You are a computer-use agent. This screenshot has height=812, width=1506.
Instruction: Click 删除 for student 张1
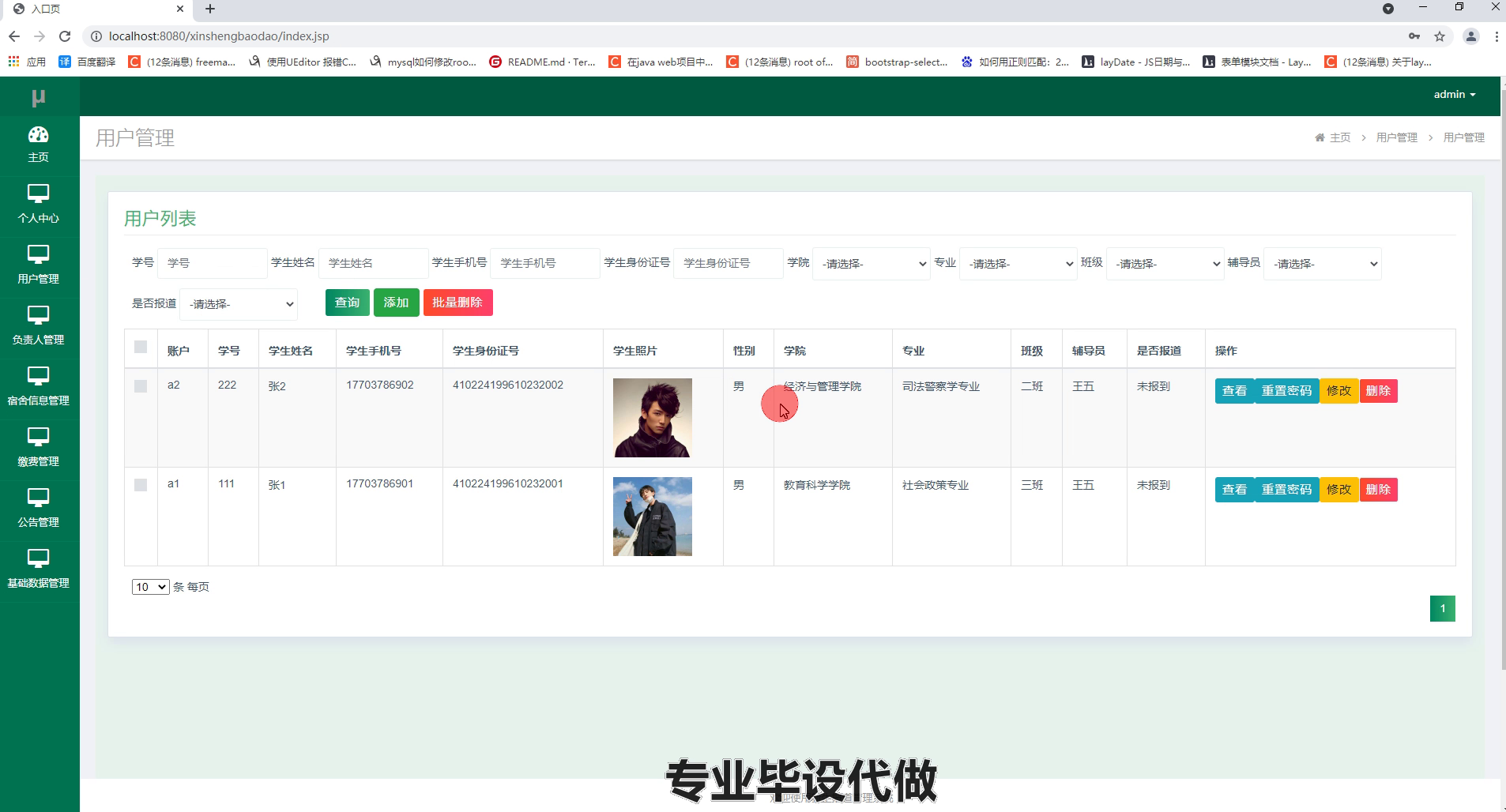click(1378, 490)
